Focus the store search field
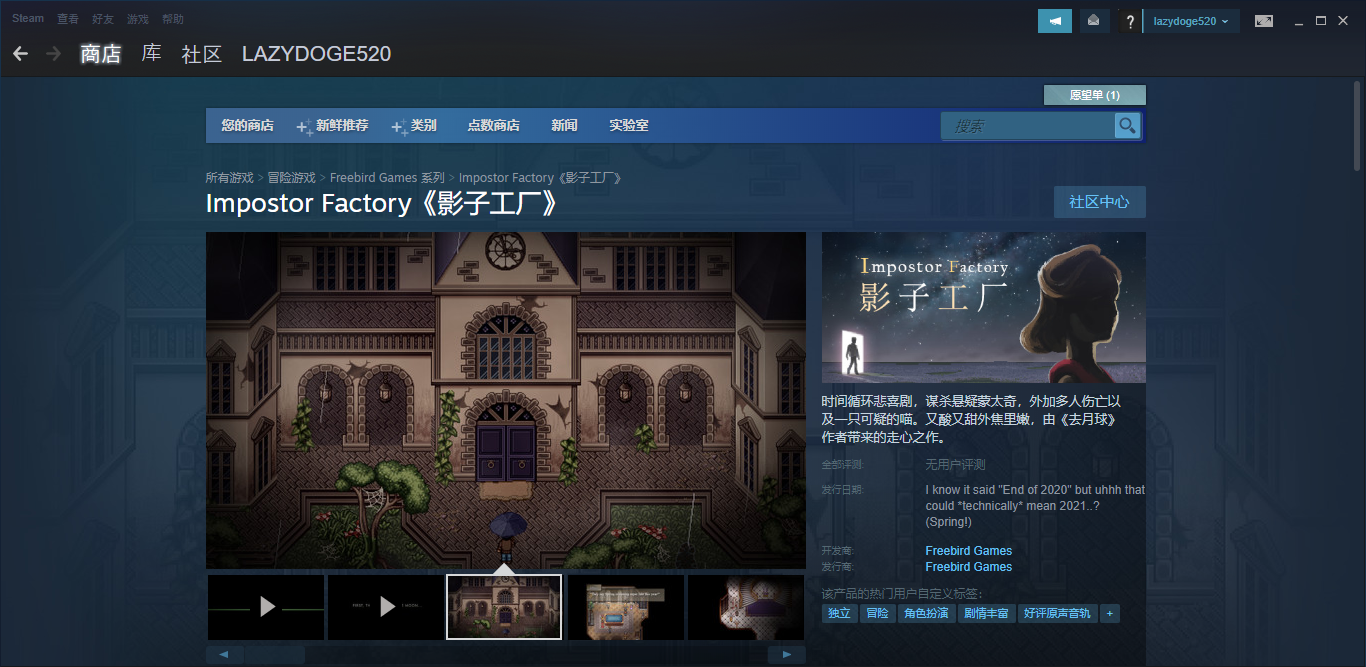Viewport: 1366px width, 667px height. tap(1028, 125)
